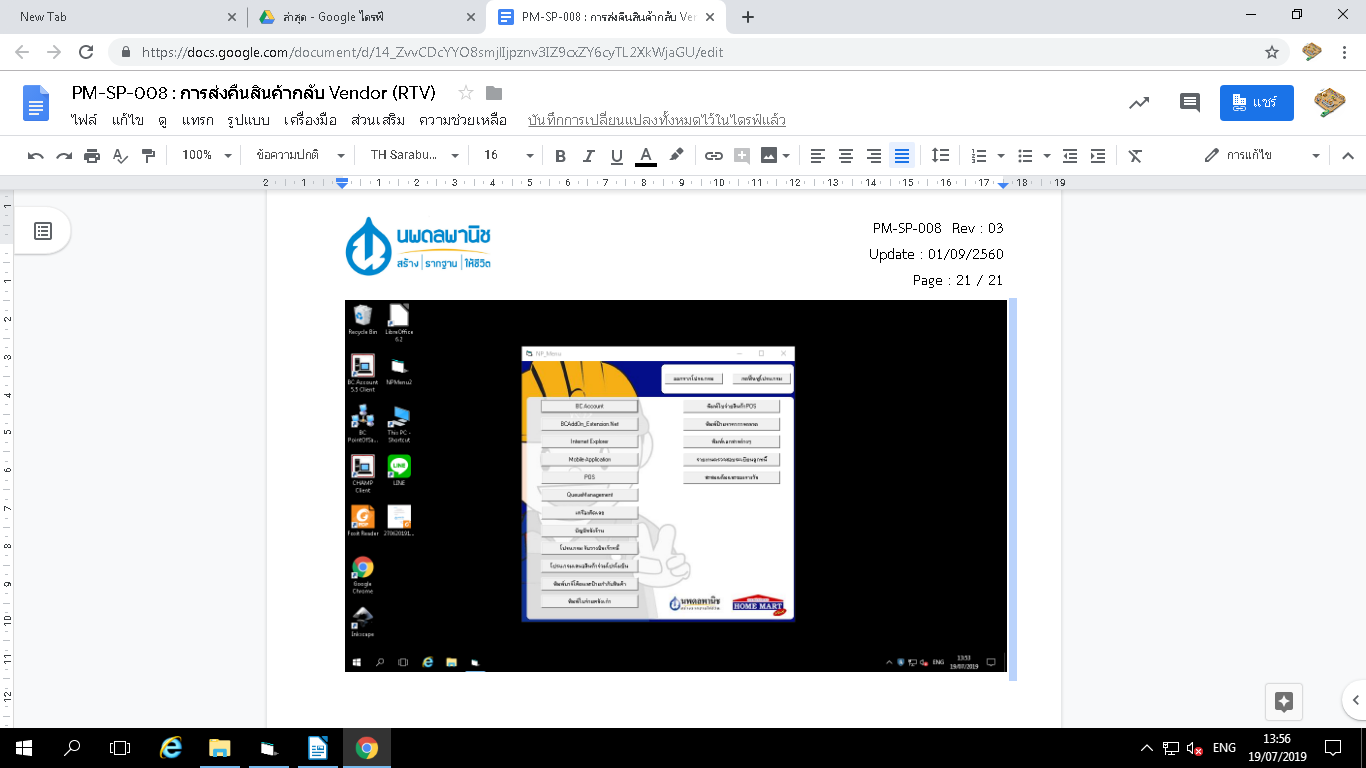Star the document
Screen dimensions: 1366x768
[466, 93]
